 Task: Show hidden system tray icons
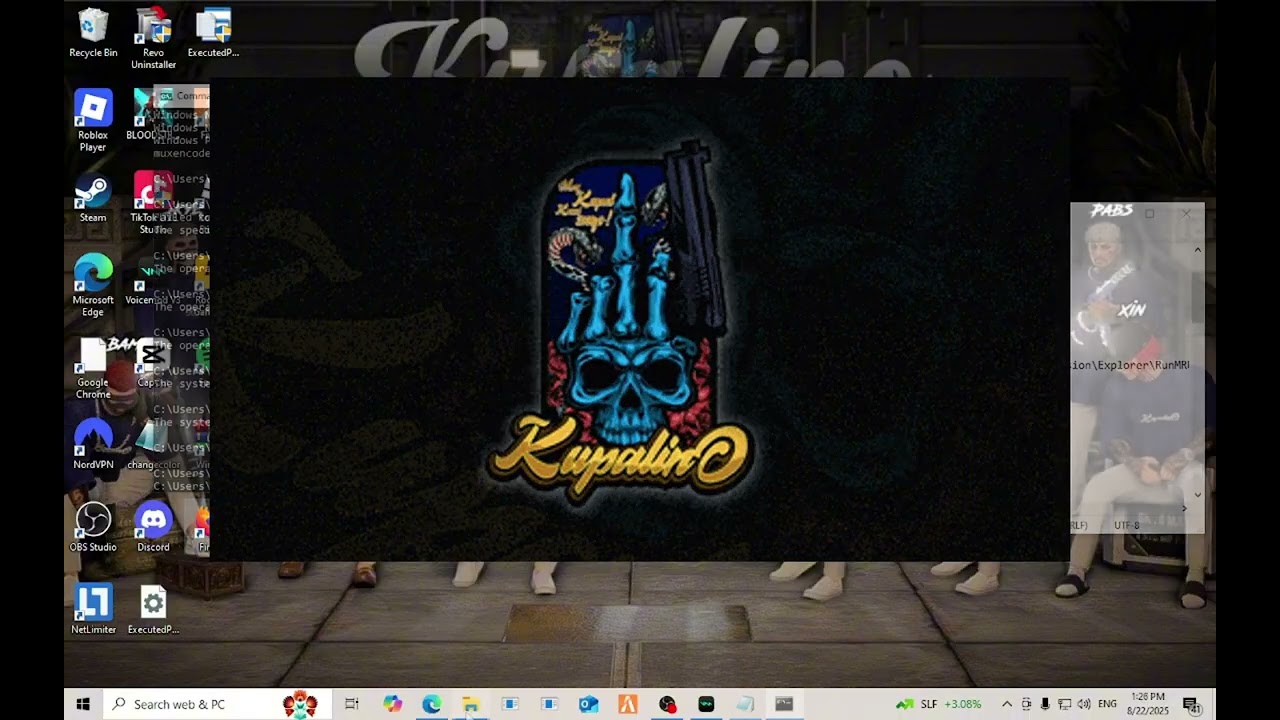[1007, 704]
